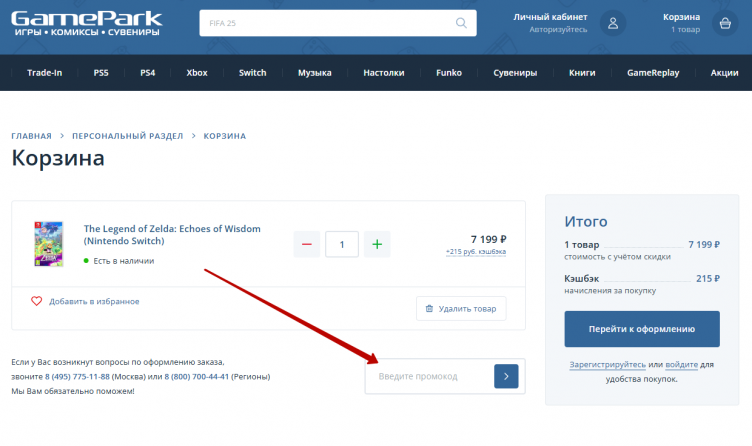This screenshot has width=752, height=446.
Task: Click the search magnifier icon
Action: [461, 22]
